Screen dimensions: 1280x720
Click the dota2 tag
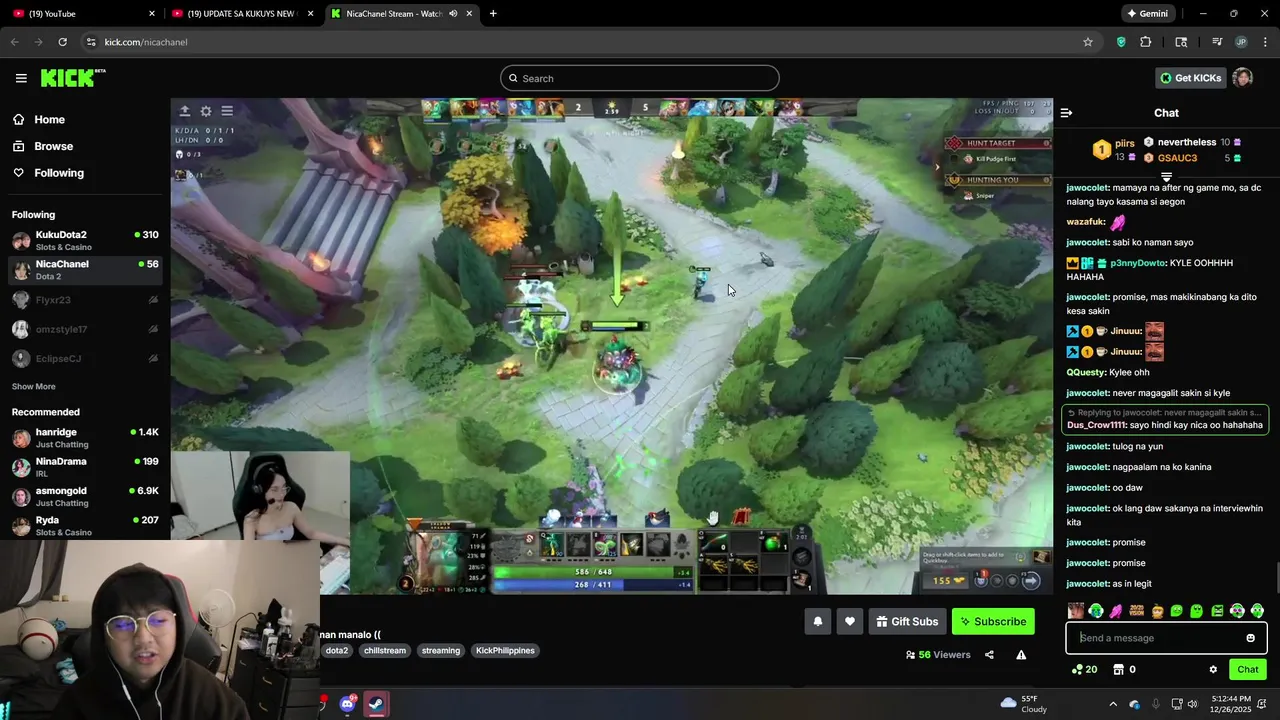[337, 651]
